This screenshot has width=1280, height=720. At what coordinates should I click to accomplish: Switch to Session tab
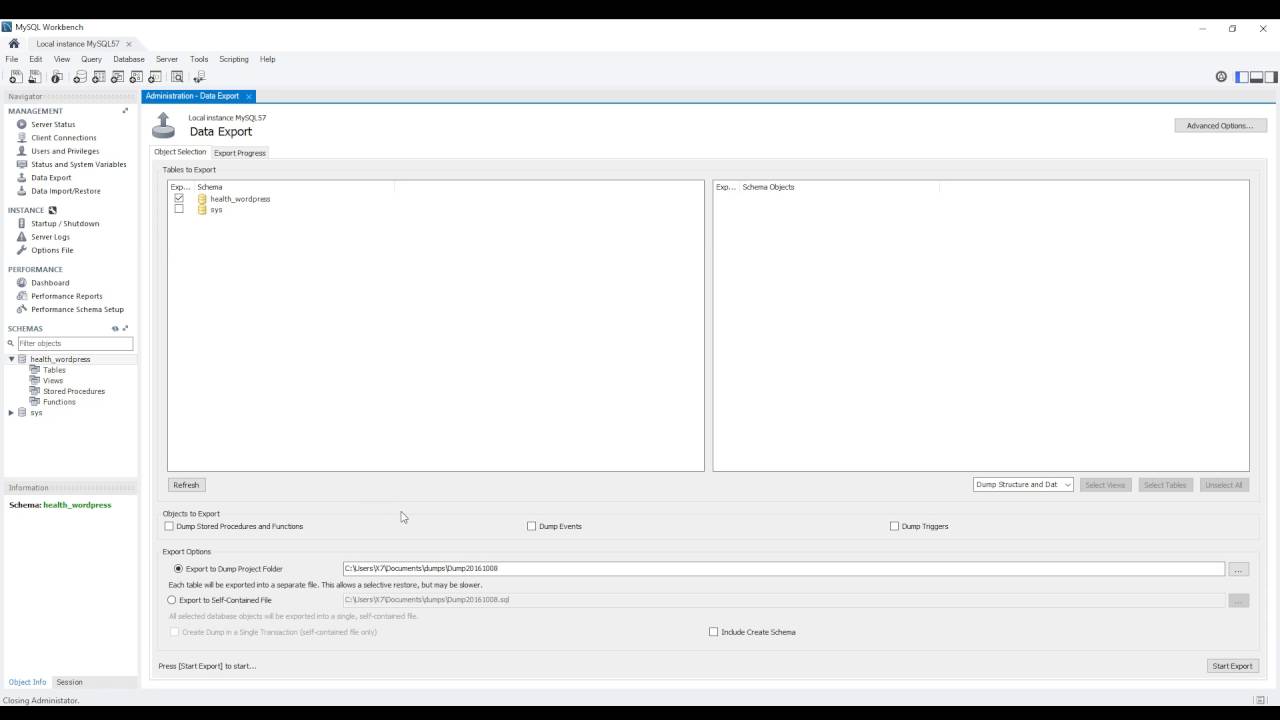pyautogui.click(x=69, y=682)
